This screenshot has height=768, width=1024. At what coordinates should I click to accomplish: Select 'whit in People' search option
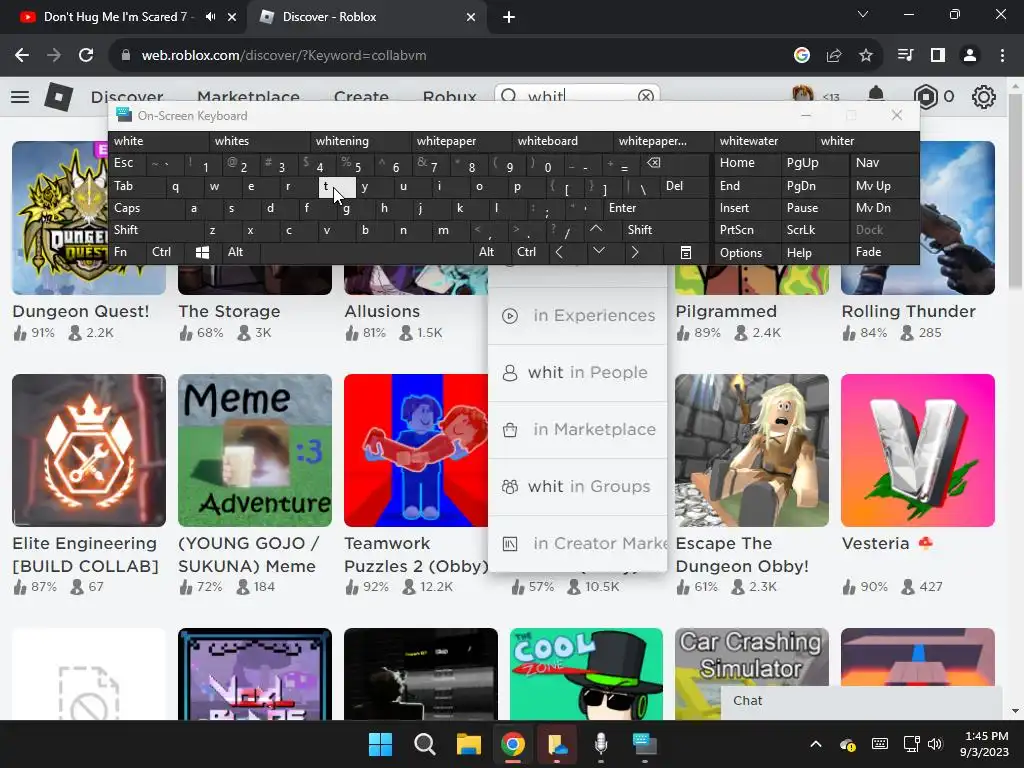(577, 372)
